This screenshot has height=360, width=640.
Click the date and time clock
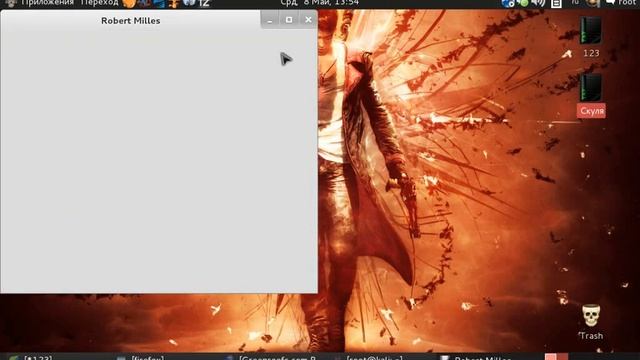(x=320, y=3)
